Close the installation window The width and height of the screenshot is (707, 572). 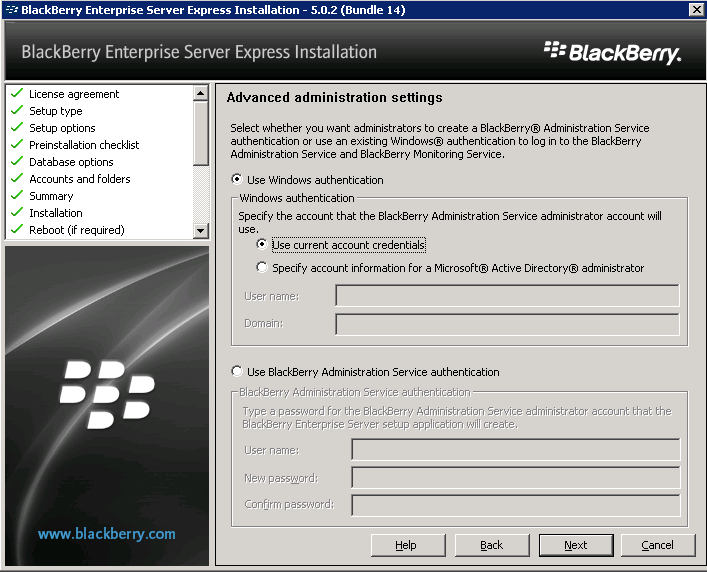coord(696,9)
